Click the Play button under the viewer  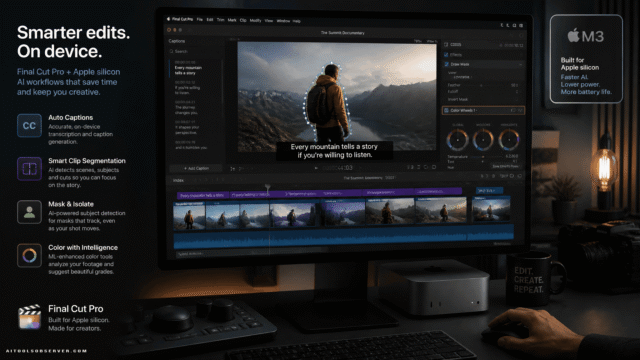pos(316,167)
